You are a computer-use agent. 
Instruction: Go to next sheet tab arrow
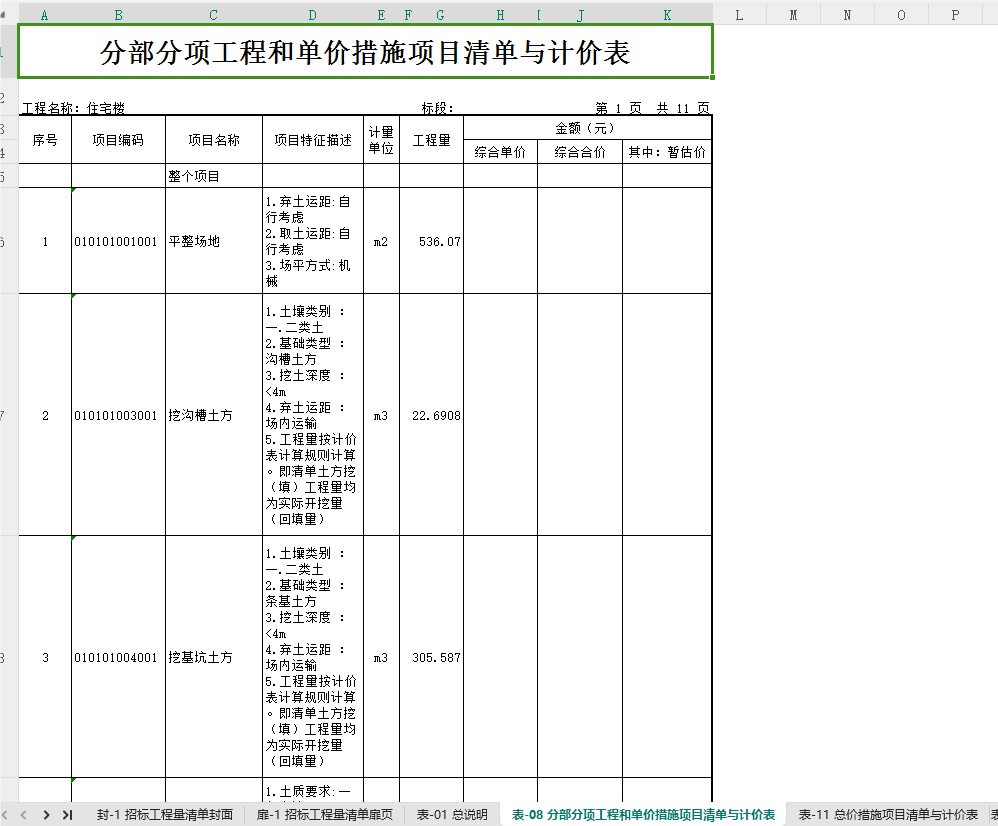coord(46,815)
